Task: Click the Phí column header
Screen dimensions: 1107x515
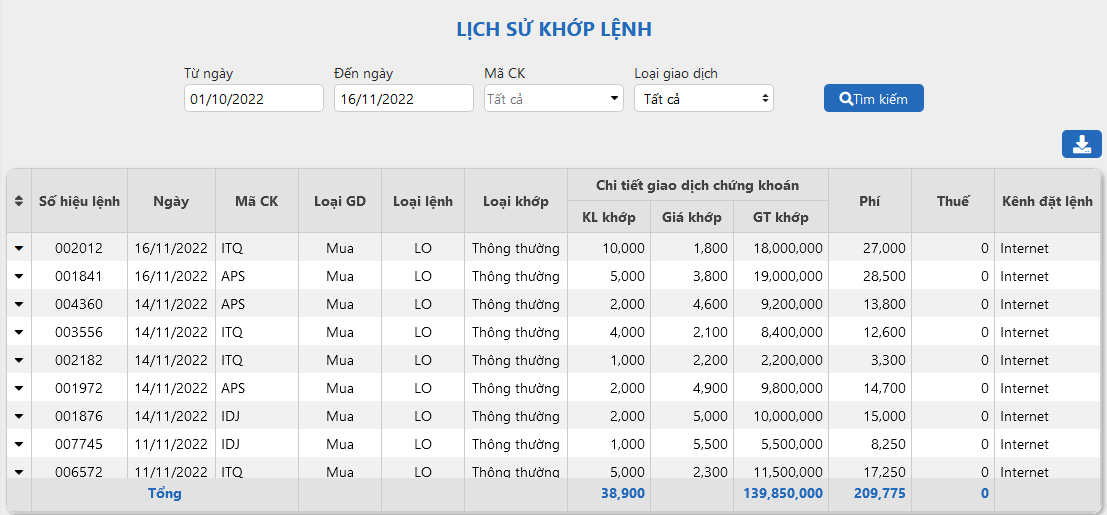Action: (870, 201)
